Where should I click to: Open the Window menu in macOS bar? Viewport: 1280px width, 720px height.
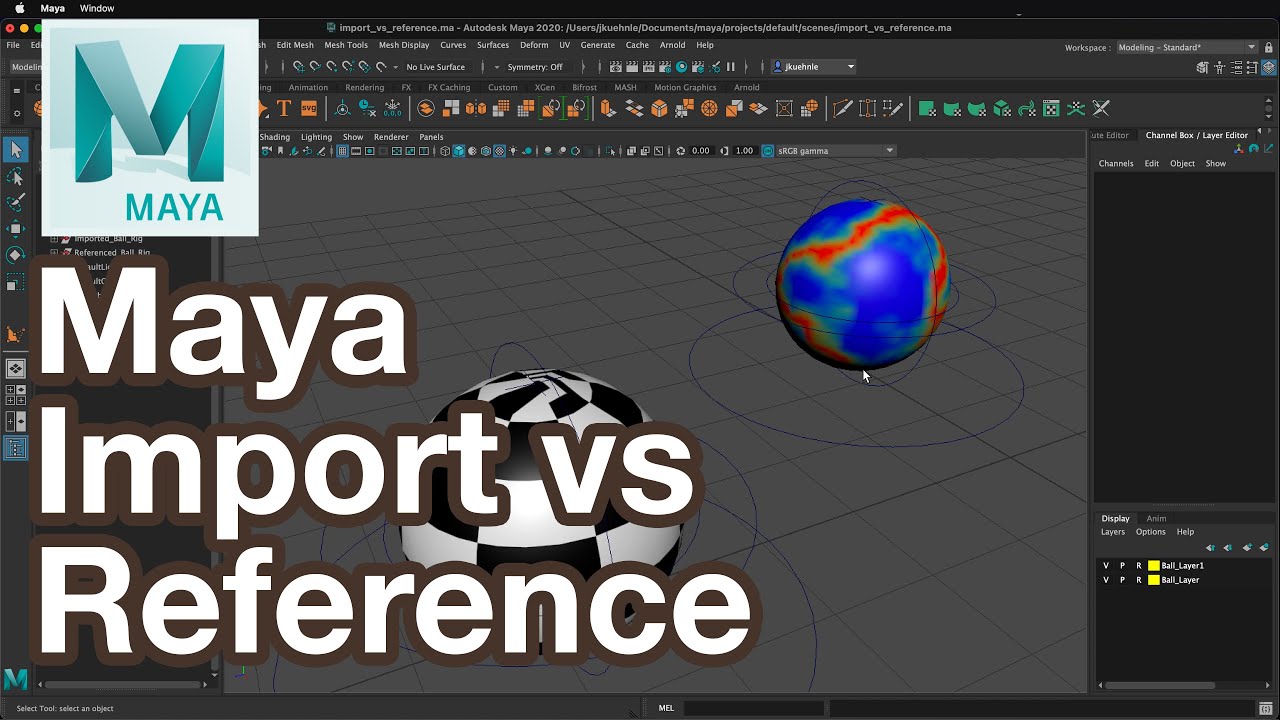[97, 8]
